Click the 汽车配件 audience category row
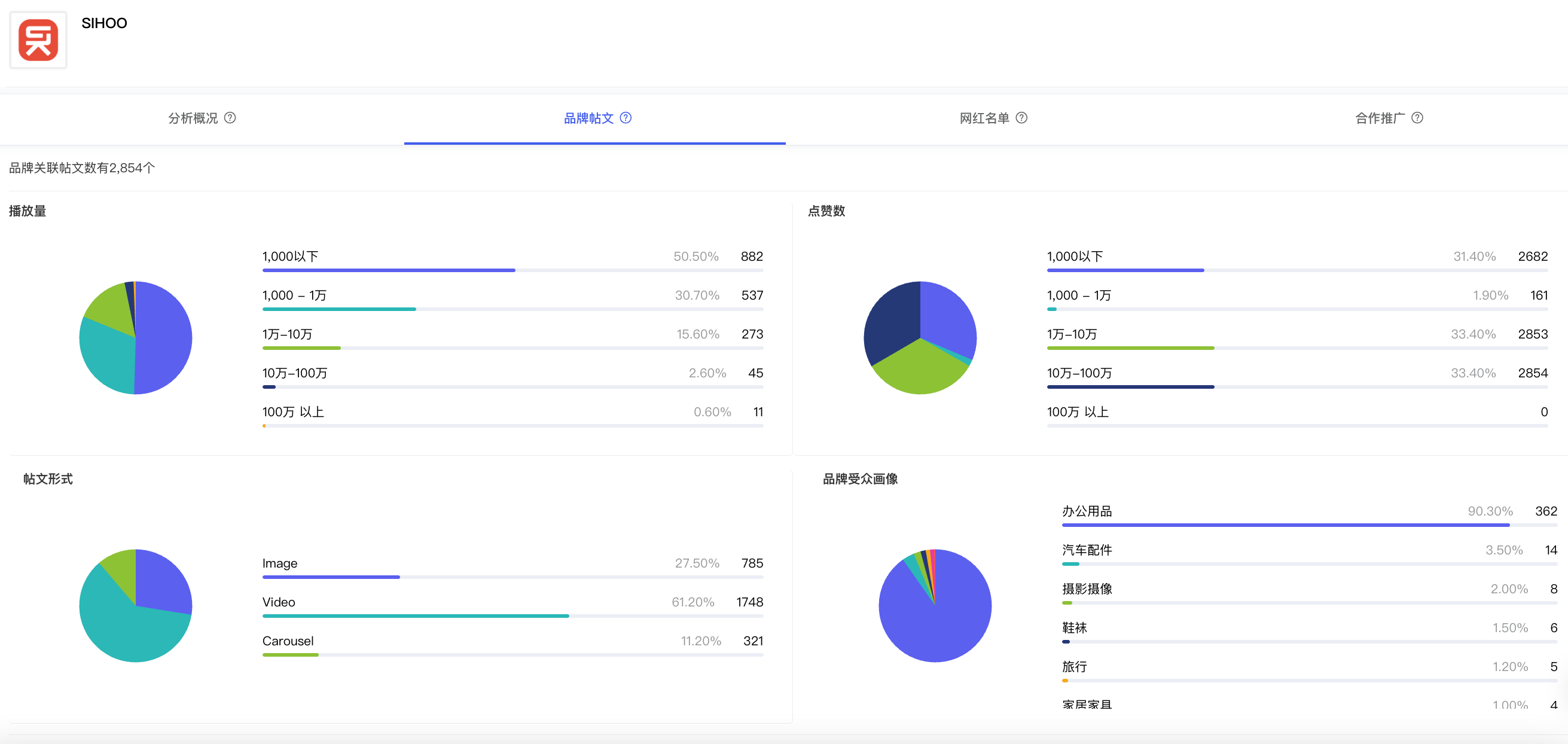The width and height of the screenshot is (1568, 744). pos(1087,550)
